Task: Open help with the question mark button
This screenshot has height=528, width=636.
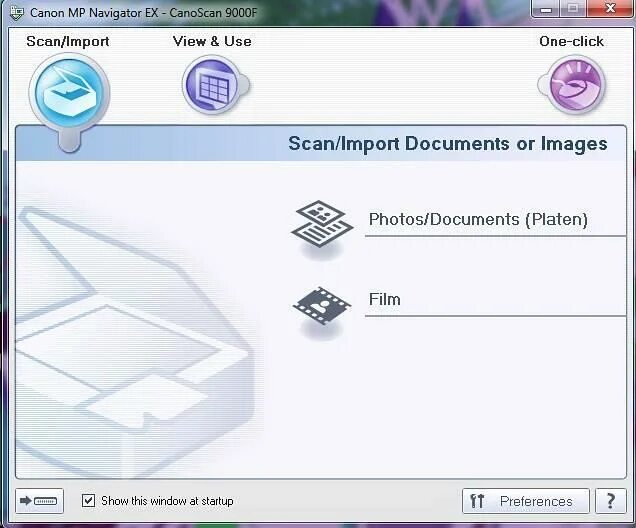Action: (610, 501)
